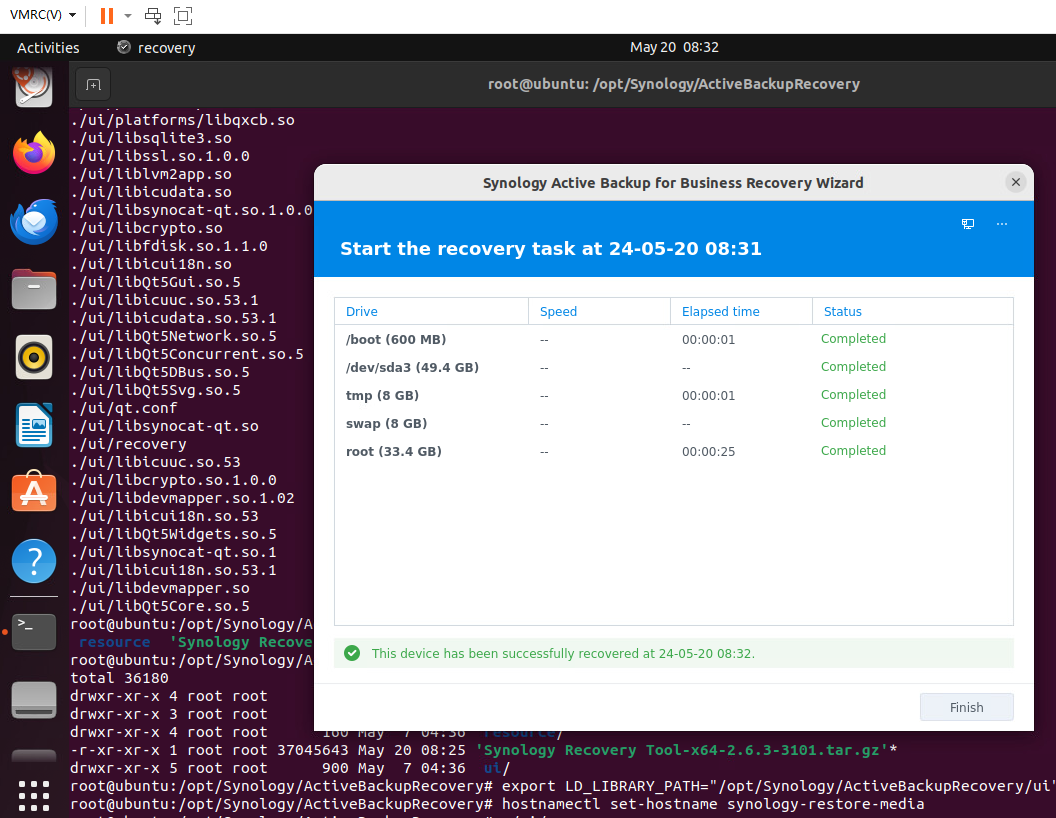Open the wizard's more options ellipsis menu
Image resolution: width=1056 pixels, height=818 pixels.
click(1001, 224)
